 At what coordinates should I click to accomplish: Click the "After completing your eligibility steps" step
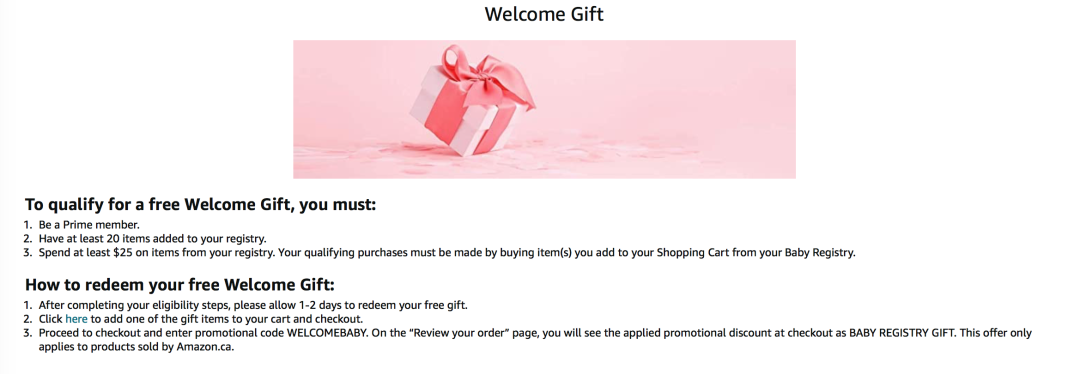coord(253,305)
